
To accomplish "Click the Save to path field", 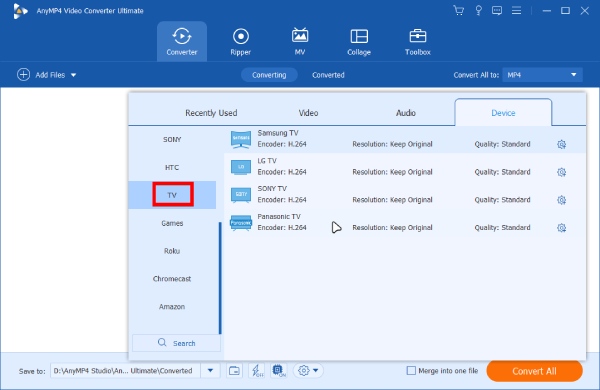I will [x=125, y=370].
